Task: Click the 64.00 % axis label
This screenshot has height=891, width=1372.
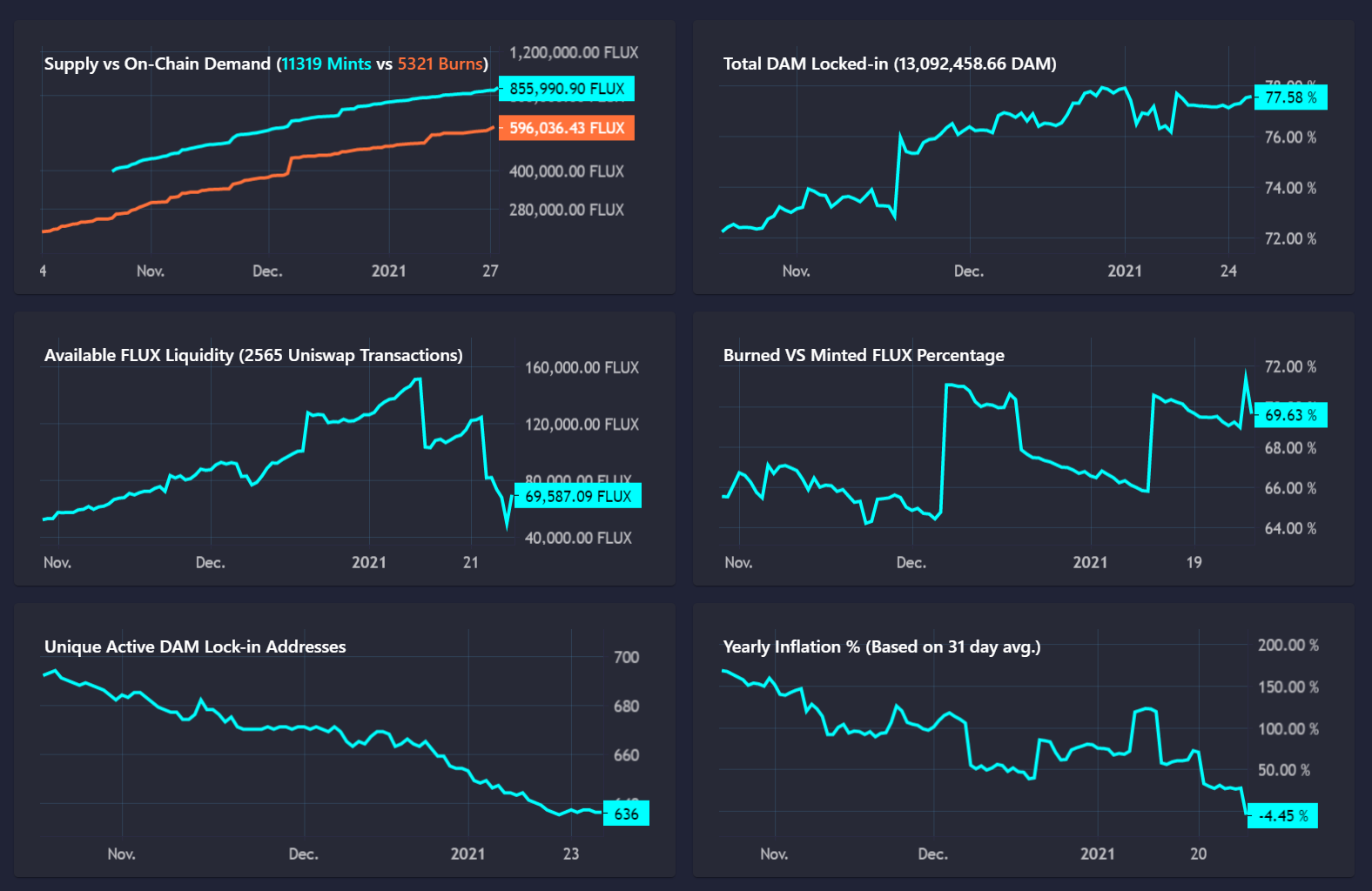Action: tap(1290, 528)
